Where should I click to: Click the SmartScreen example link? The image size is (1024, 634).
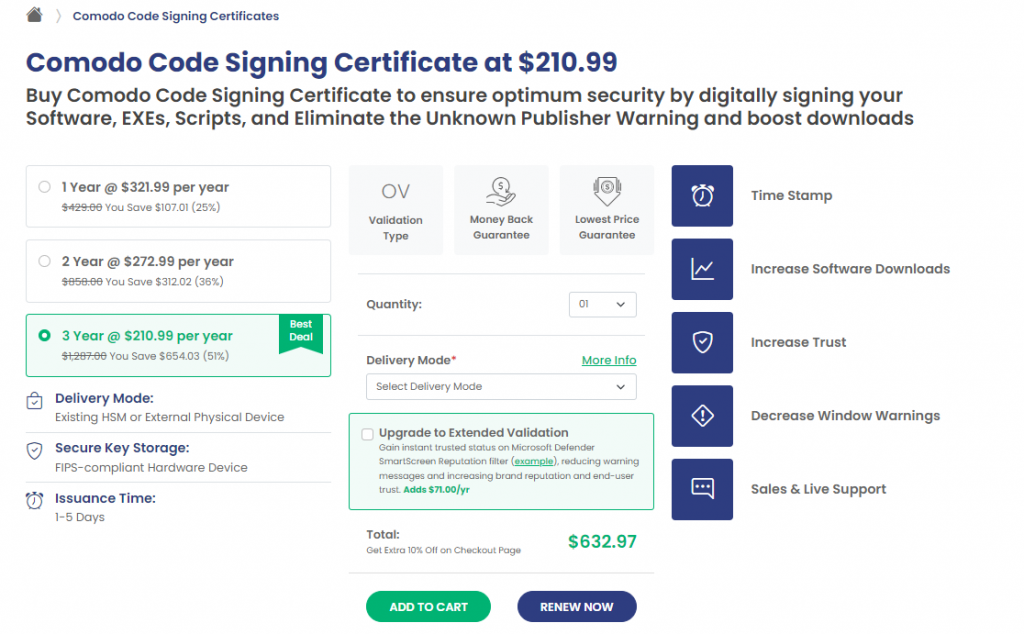pyautogui.click(x=534, y=461)
